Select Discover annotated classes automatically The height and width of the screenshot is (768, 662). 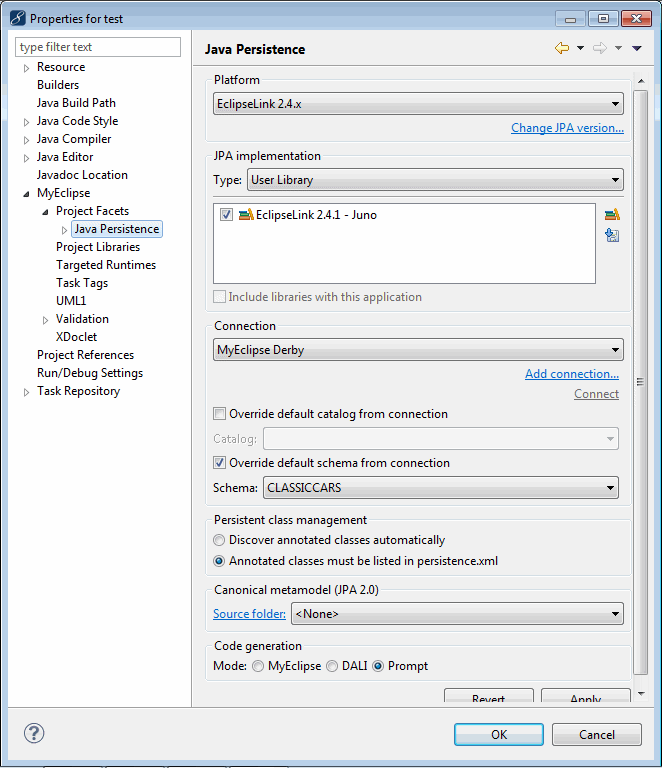[220, 540]
